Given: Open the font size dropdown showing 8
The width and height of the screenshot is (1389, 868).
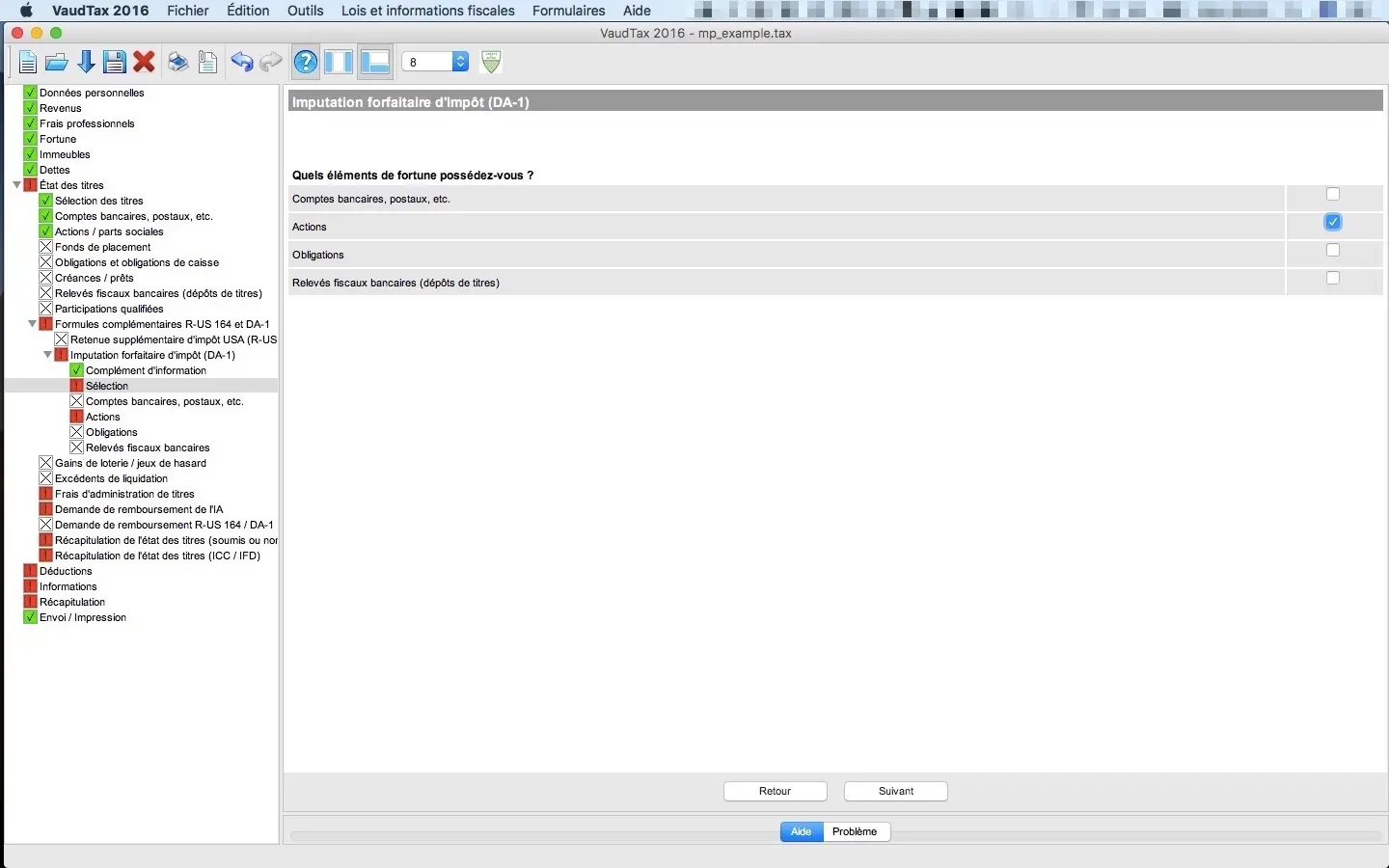Looking at the screenshot, I should point(435,62).
